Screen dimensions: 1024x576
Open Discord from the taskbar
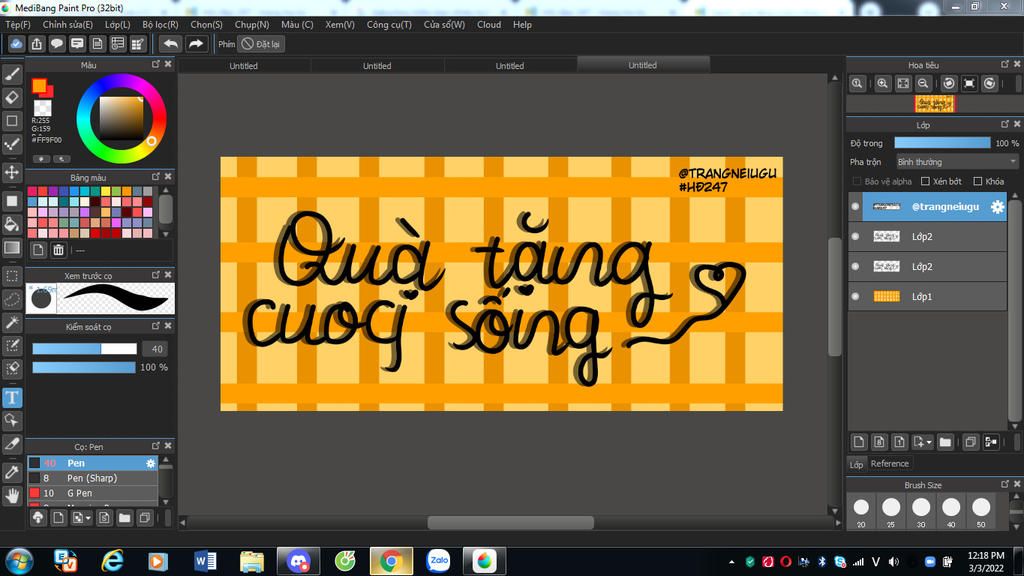coord(298,561)
